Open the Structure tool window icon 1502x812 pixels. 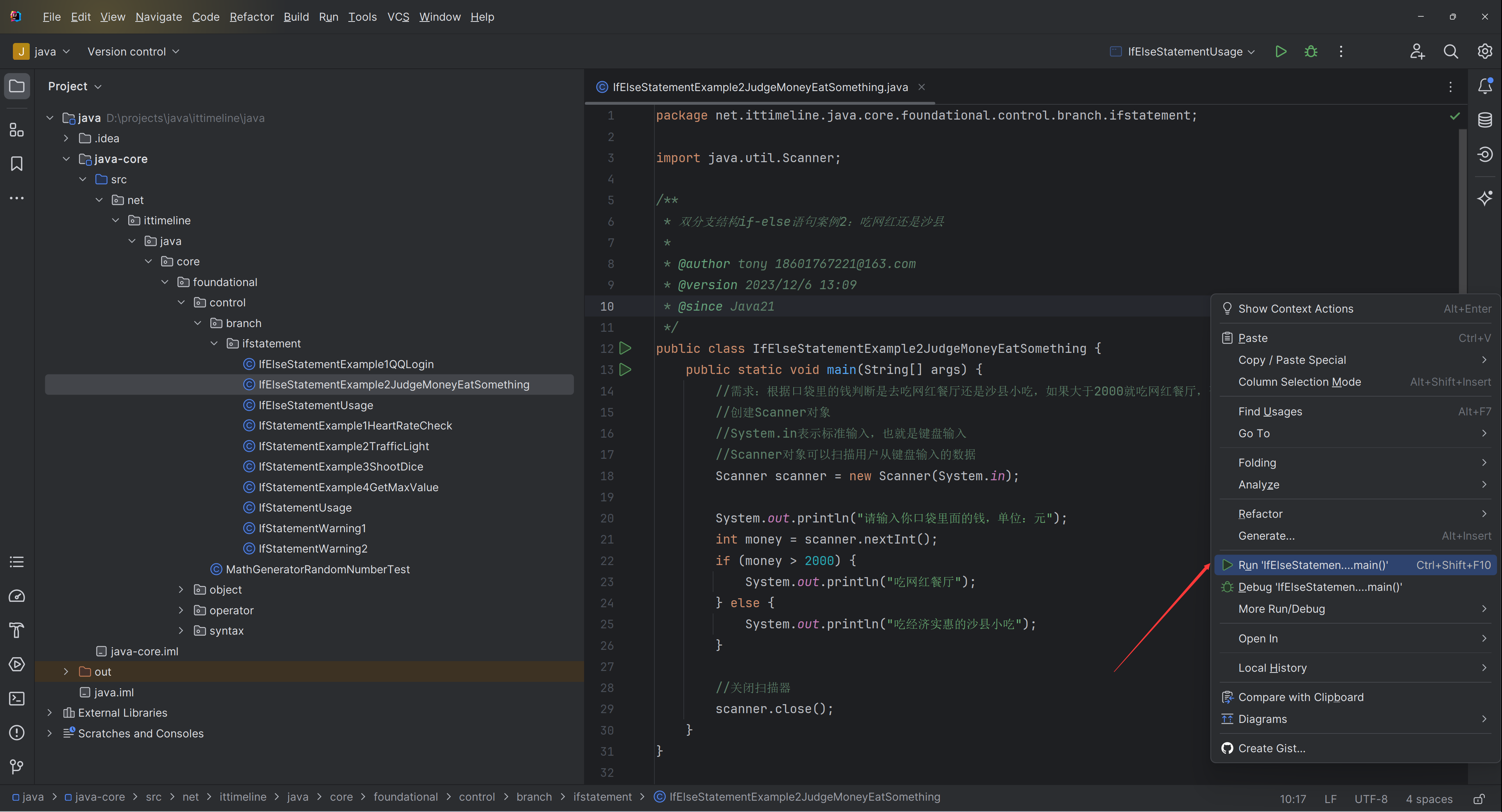tap(17, 130)
